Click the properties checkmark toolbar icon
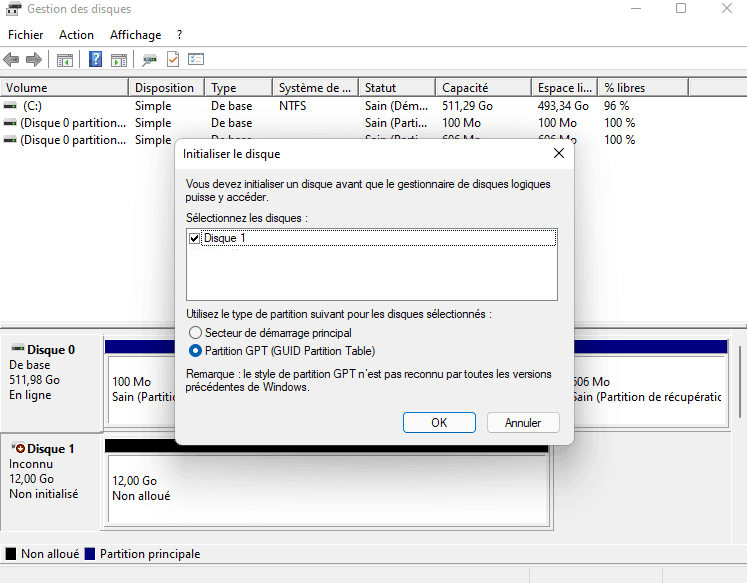Screen dimensions: 747x583 click(173, 59)
